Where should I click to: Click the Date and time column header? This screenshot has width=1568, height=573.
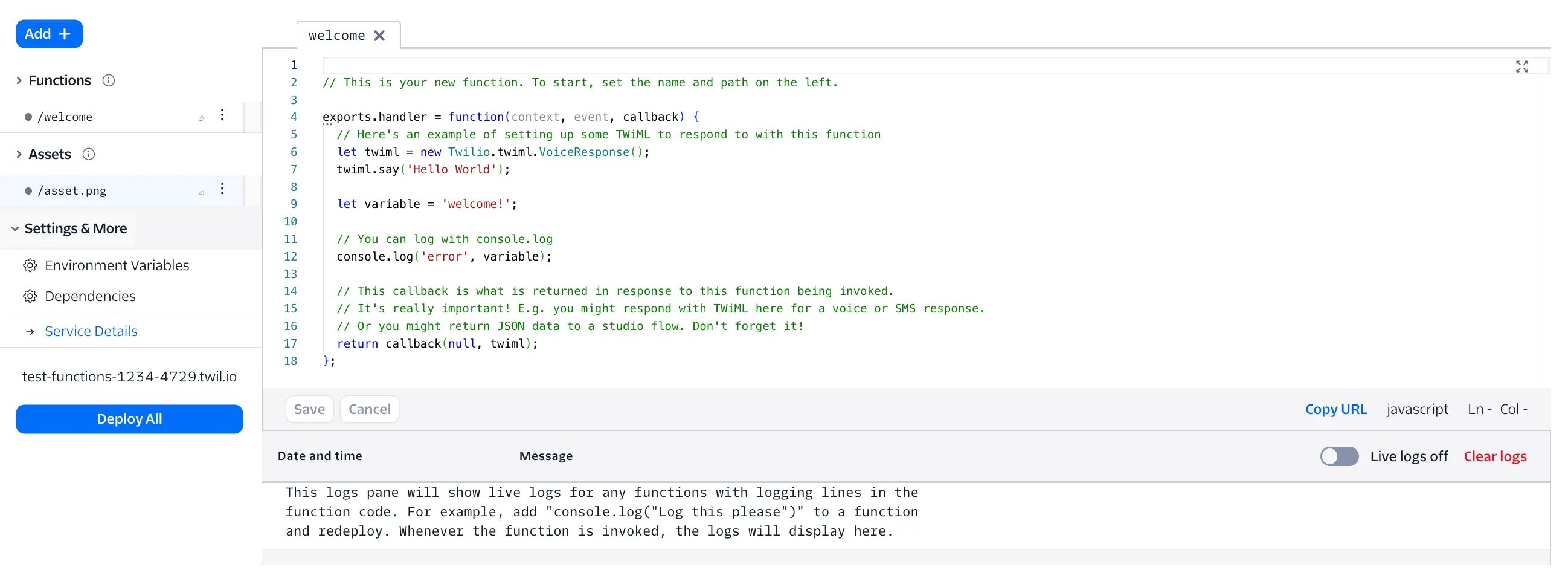(320, 456)
